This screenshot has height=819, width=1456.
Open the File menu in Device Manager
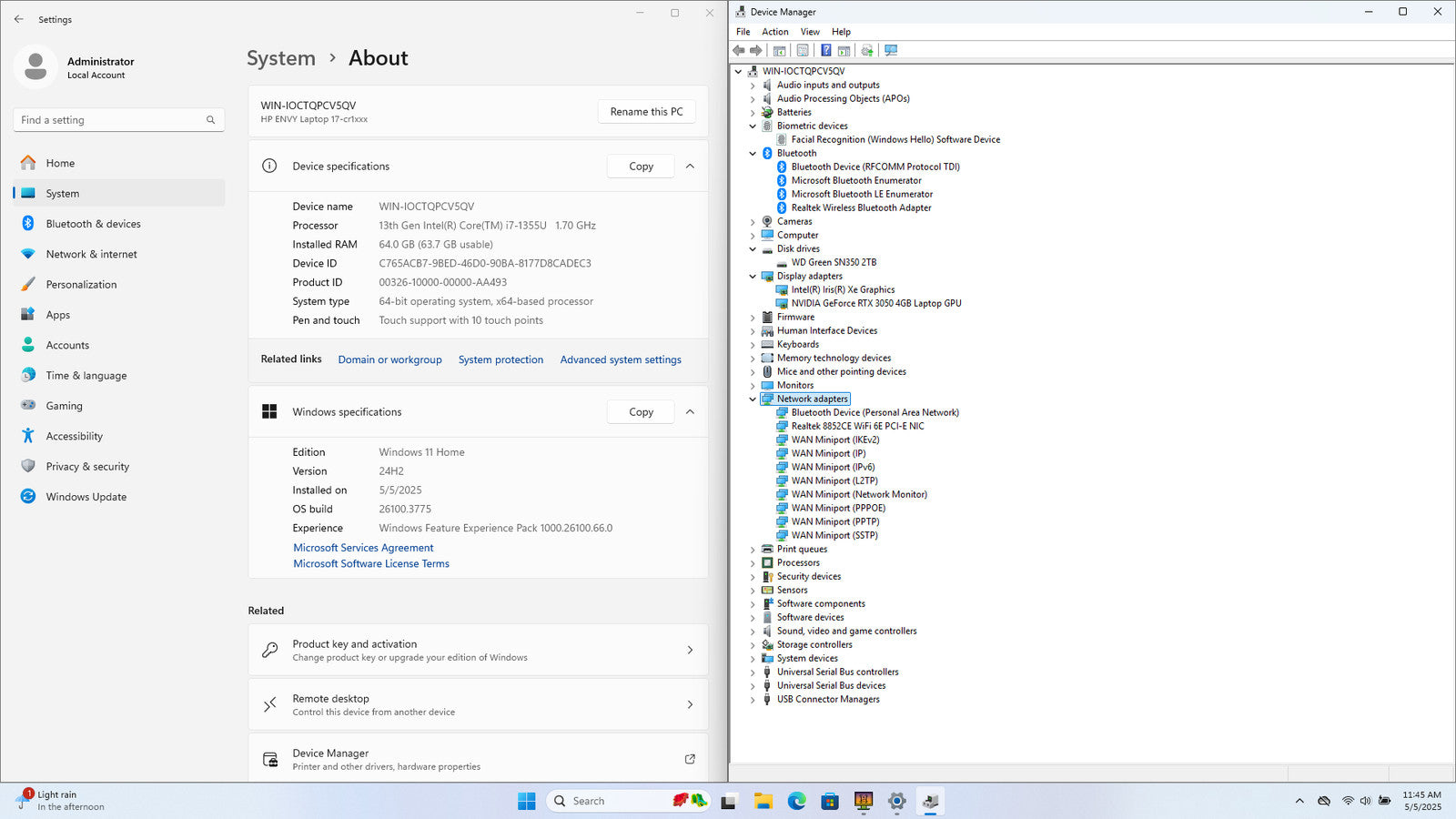[743, 32]
